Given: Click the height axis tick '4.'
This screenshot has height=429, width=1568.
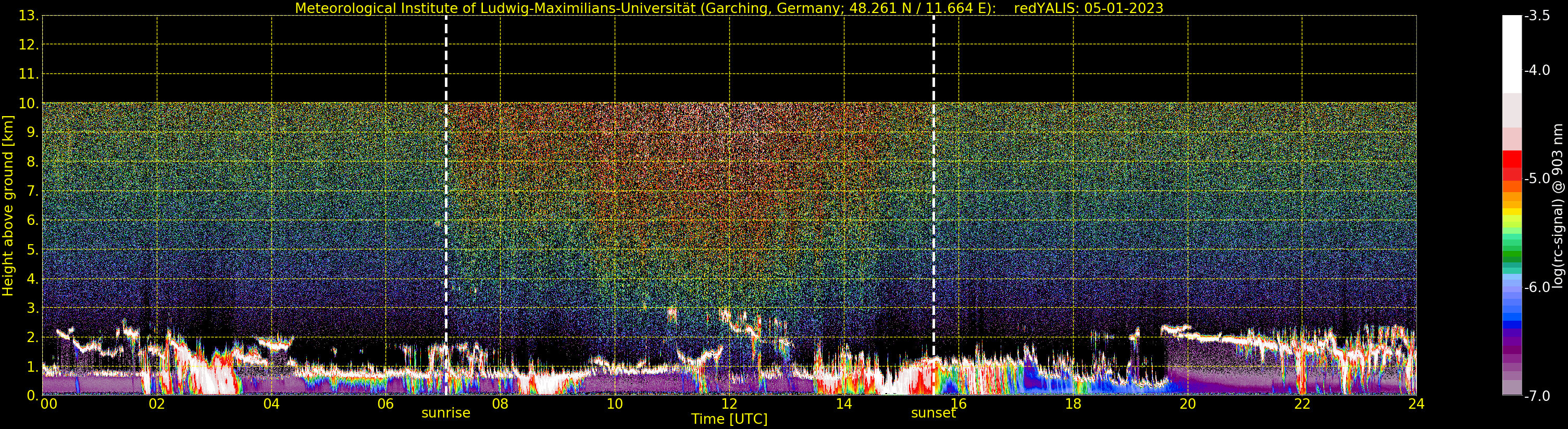Looking at the screenshot, I should [x=32, y=279].
